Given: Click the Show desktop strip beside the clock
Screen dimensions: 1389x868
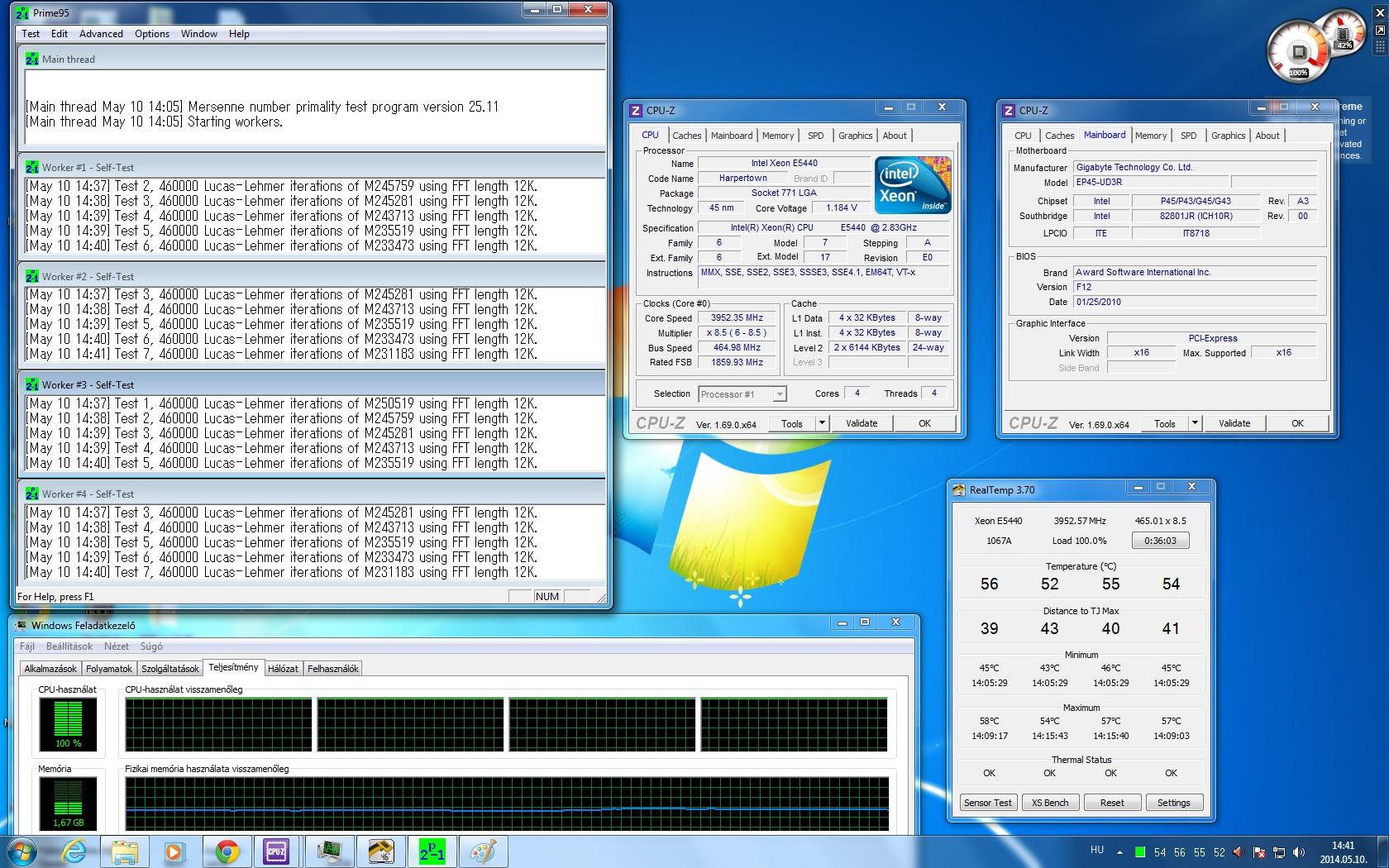Looking at the screenshot, I should coord(1383,851).
